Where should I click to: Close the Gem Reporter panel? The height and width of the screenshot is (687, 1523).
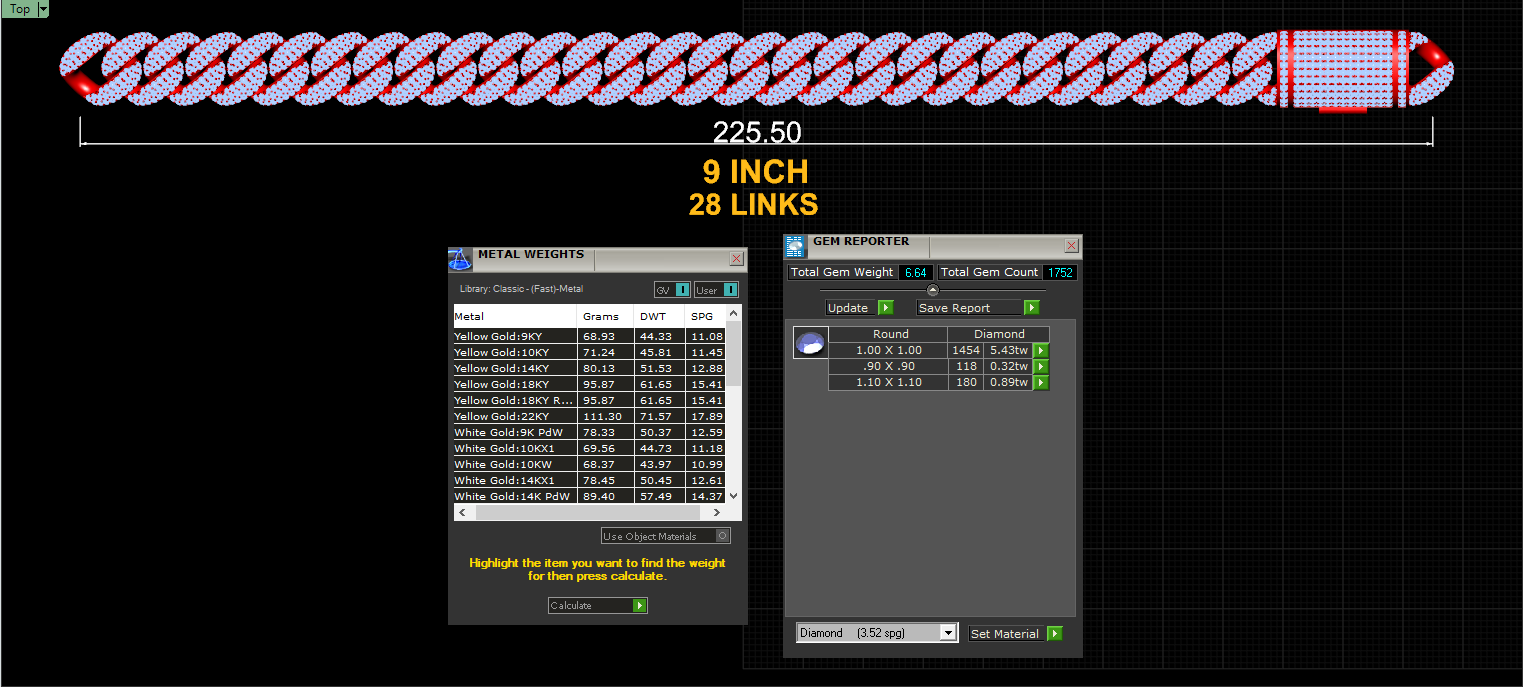coord(1072,246)
